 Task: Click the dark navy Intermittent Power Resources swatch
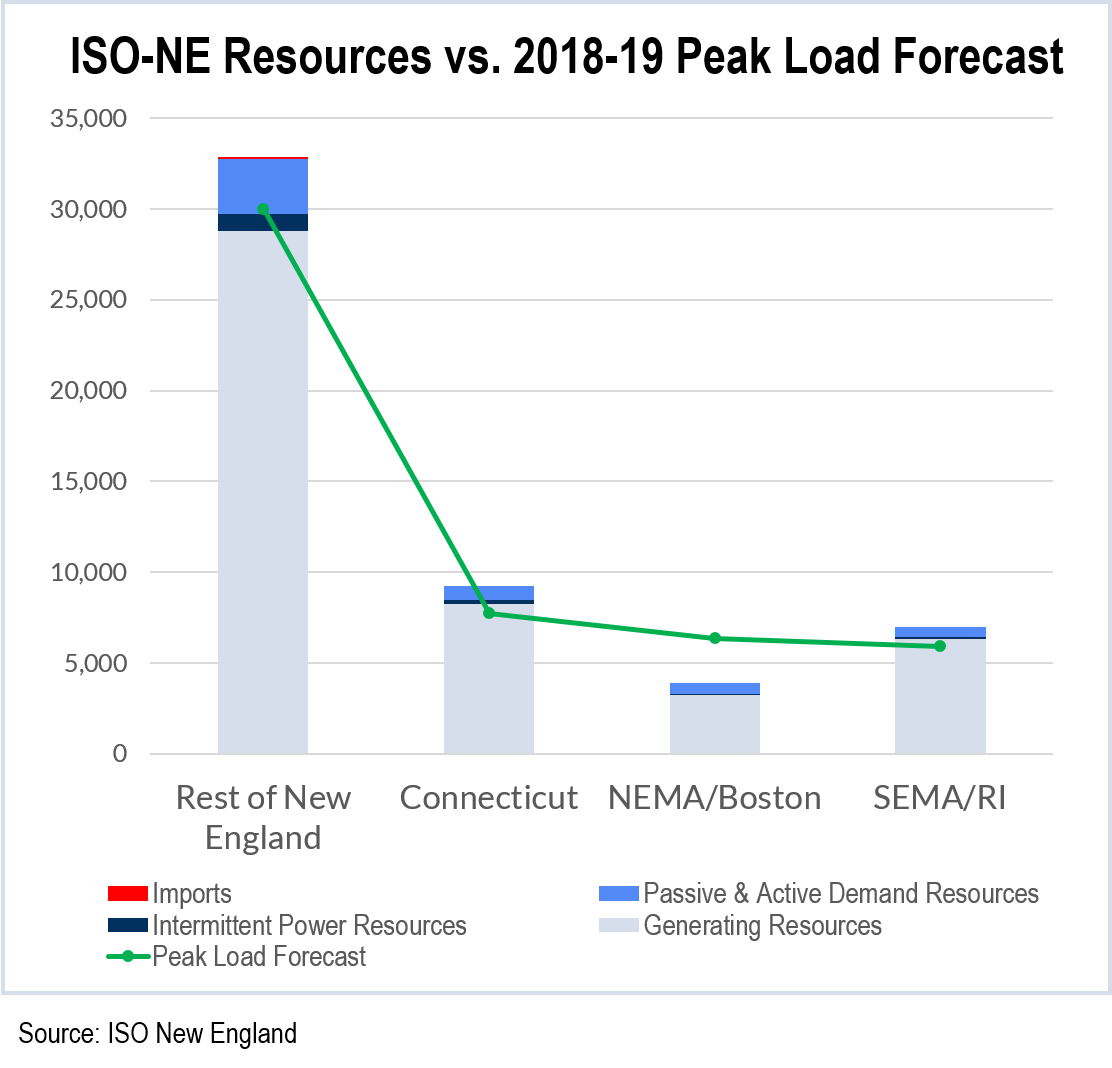click(127, 925)
